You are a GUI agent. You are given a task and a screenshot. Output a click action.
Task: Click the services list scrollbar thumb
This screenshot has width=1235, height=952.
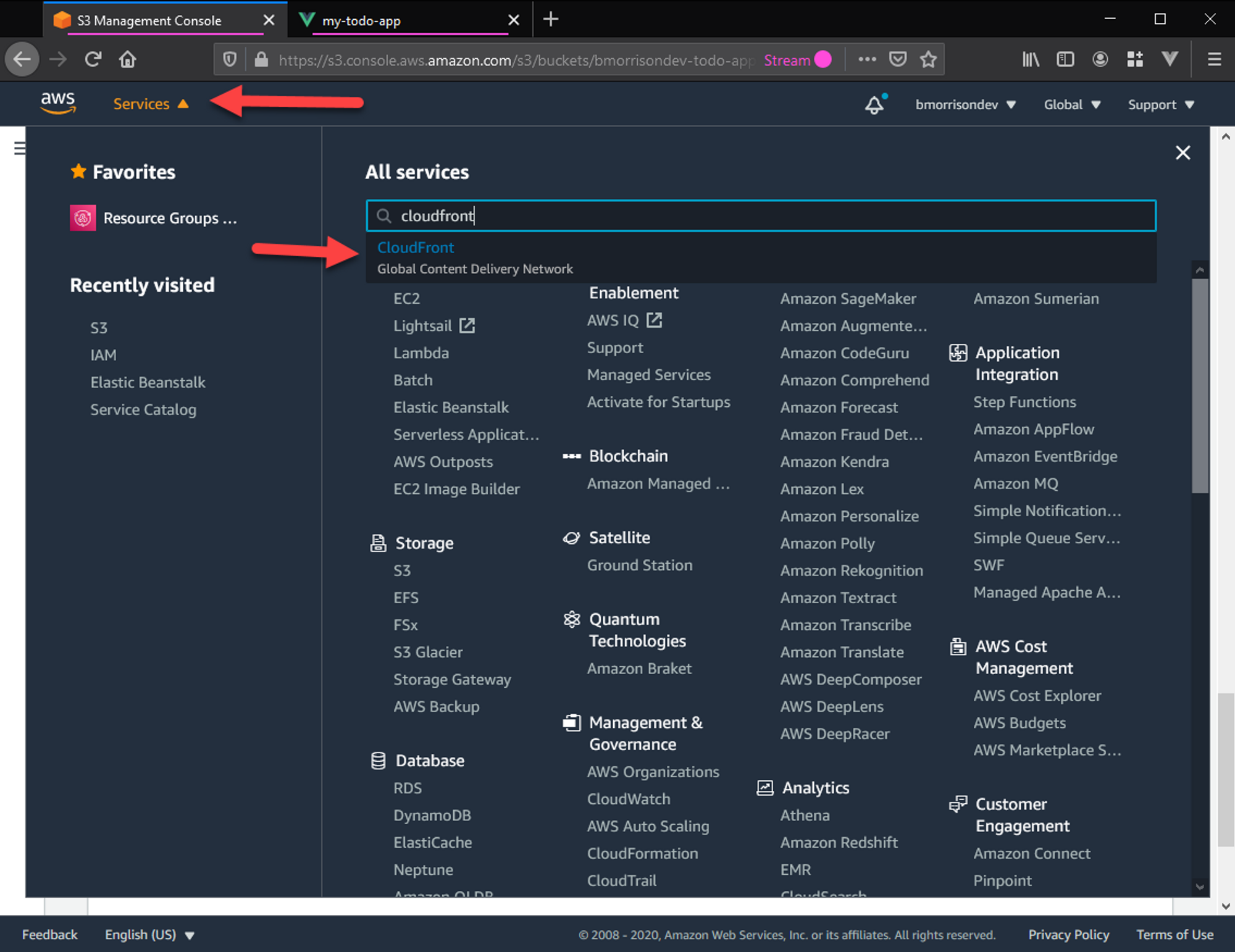click(x=1200, y=386)
